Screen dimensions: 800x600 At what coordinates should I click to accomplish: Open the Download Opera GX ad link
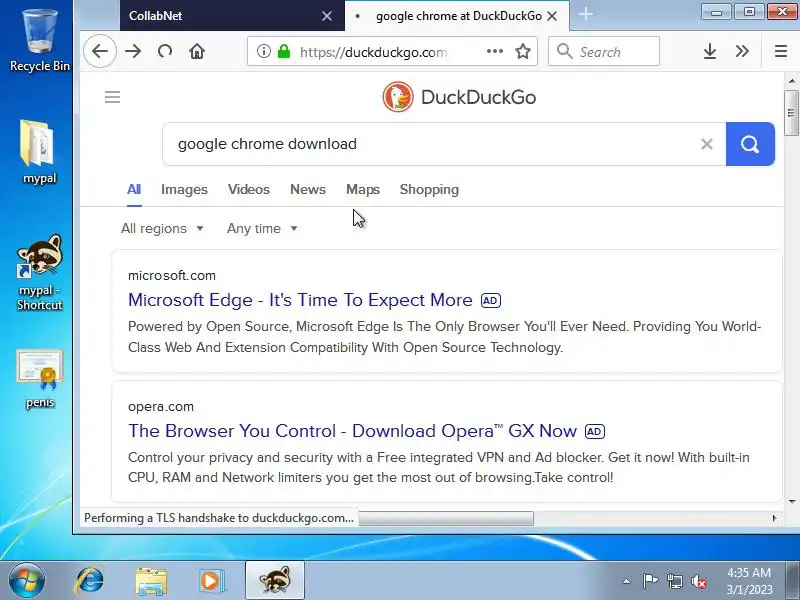352,431
